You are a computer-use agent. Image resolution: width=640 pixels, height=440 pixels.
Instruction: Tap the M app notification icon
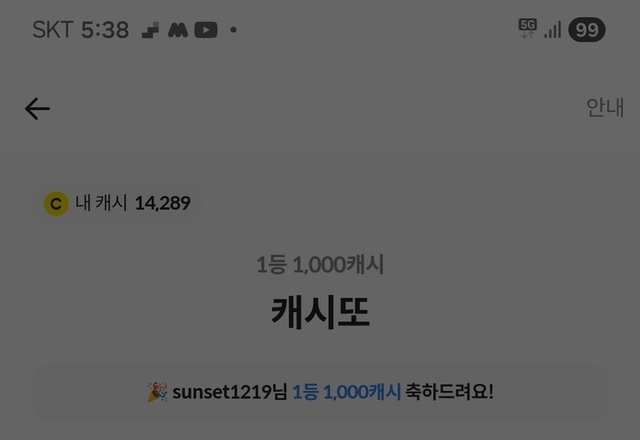click(x=178, y=30)
